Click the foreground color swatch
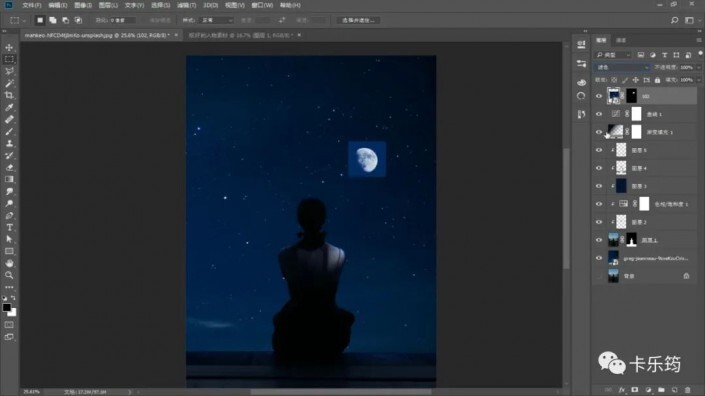705x396 pixels. (x=6, y=307)
